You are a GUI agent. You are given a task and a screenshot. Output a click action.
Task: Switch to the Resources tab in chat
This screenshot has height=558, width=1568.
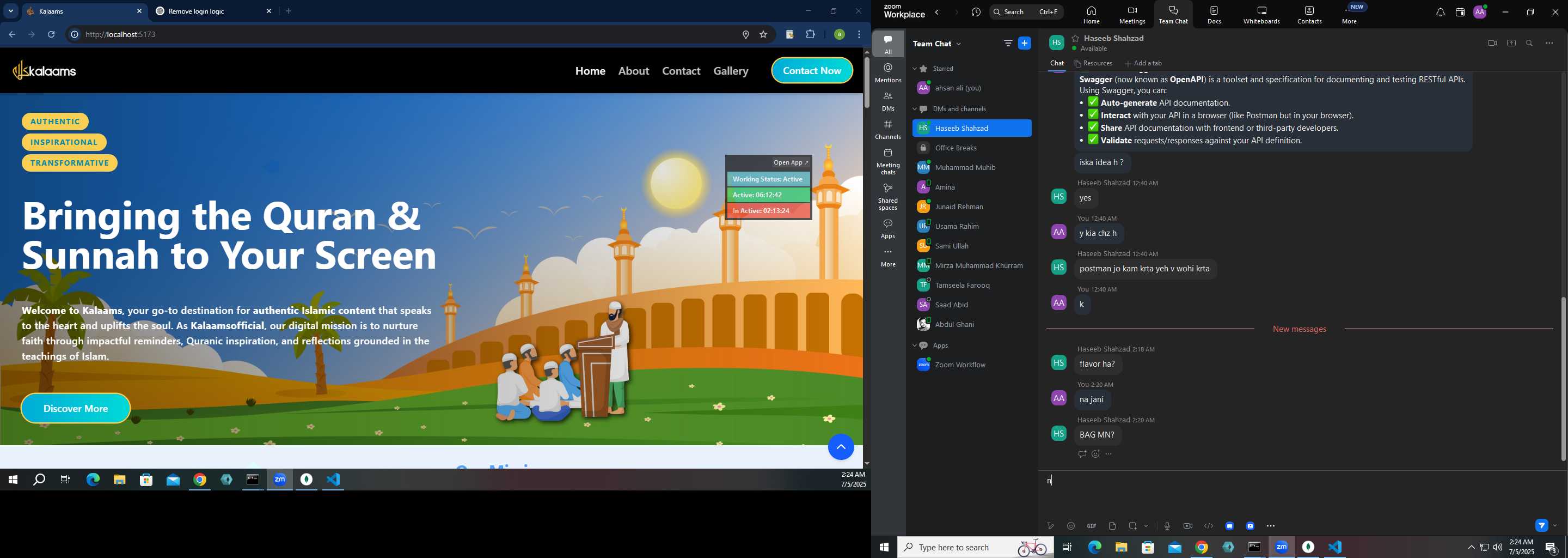1093,63
